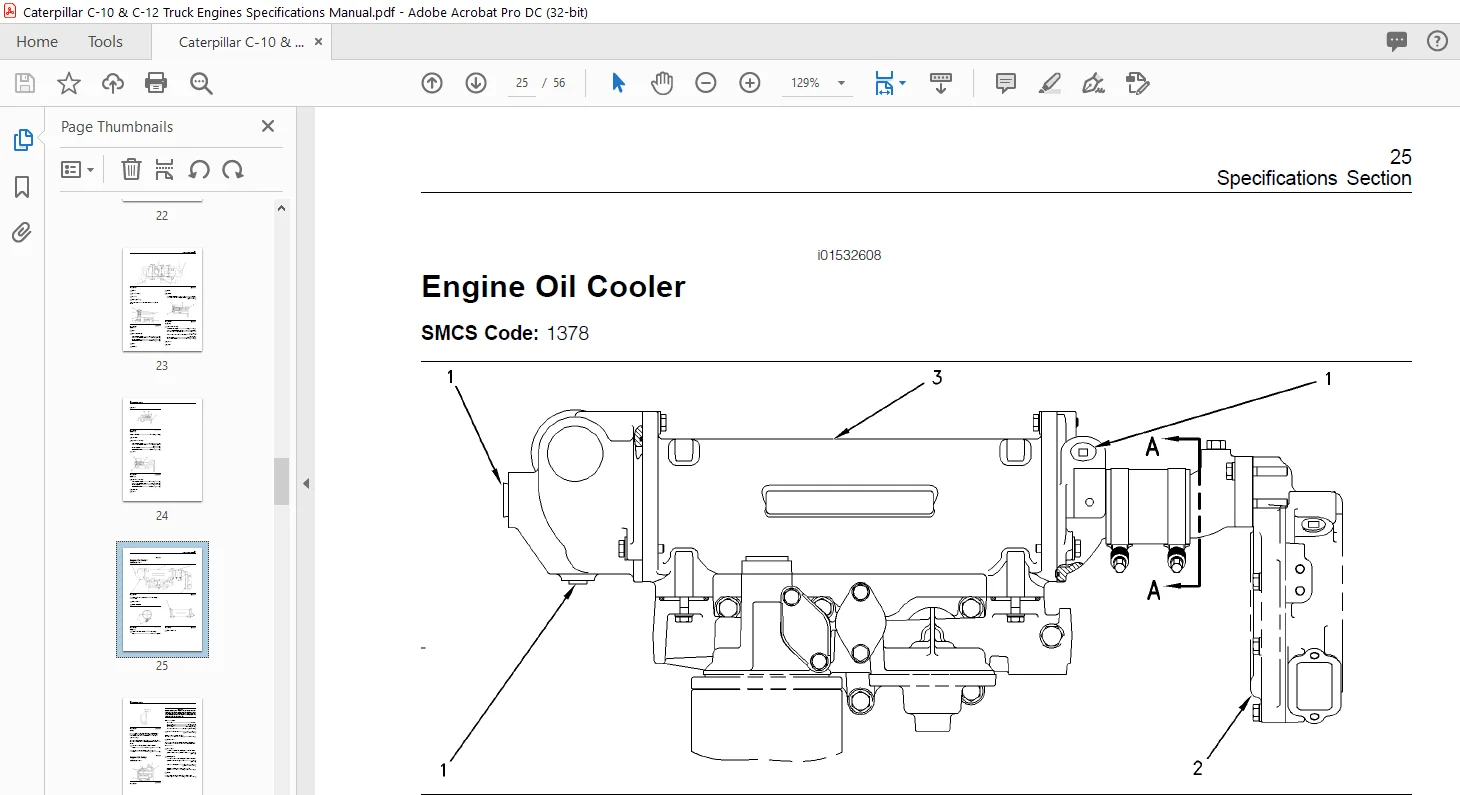Click thumbnails scrollbar up arrow
This screenshot has width=1460, height=795.
(x=282, y=208)
